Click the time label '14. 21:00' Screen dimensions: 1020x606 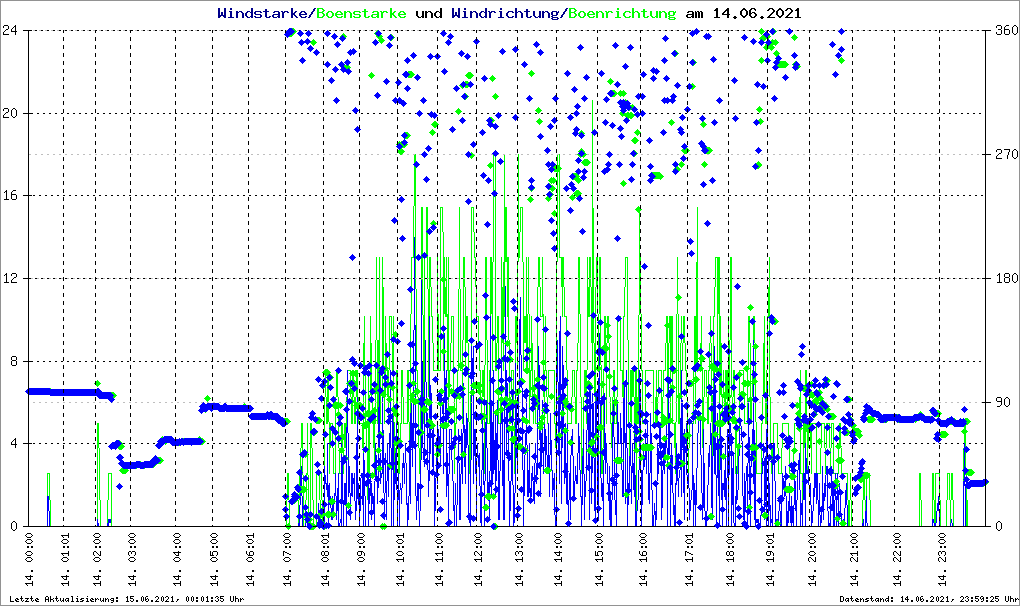coord(854,559)
